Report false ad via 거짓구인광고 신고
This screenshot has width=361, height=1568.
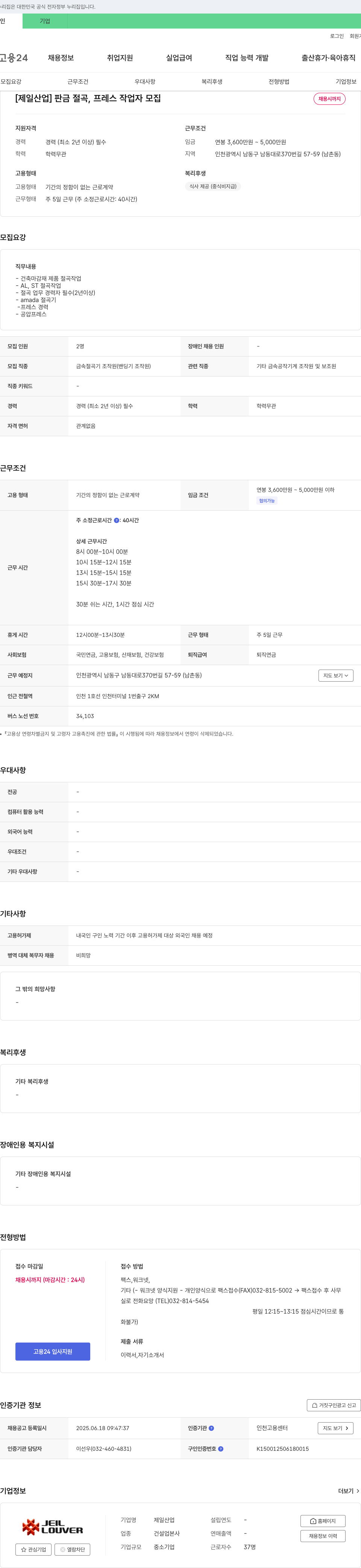click(334, 1405)
